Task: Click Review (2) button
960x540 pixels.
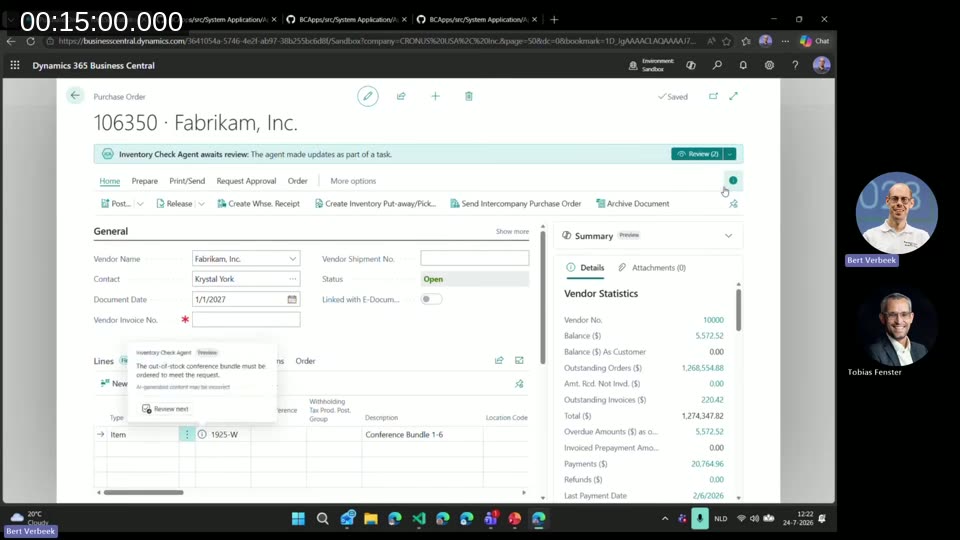Action: (697, 154)
